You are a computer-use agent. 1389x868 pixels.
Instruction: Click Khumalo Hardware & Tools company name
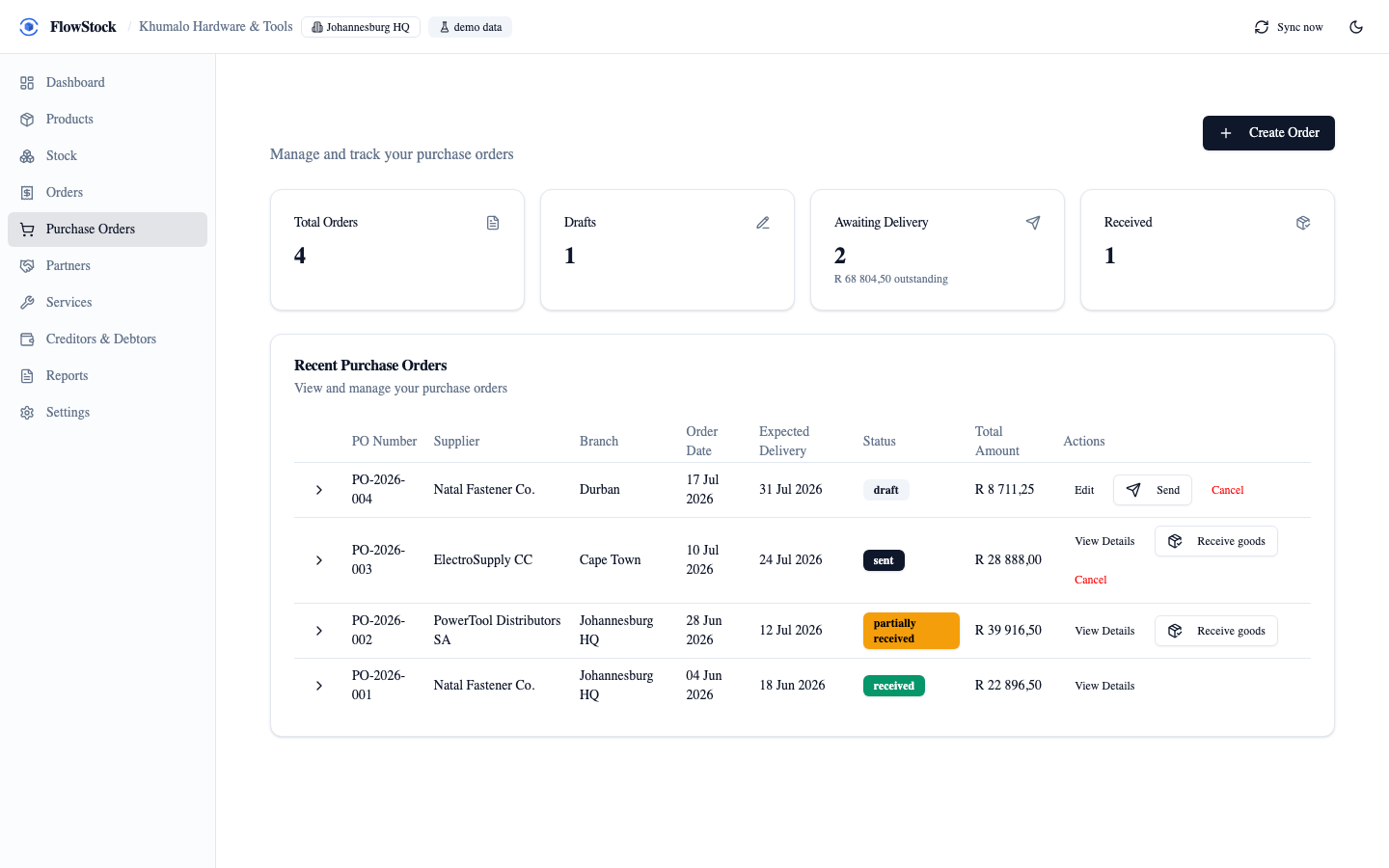click(216, 27)
